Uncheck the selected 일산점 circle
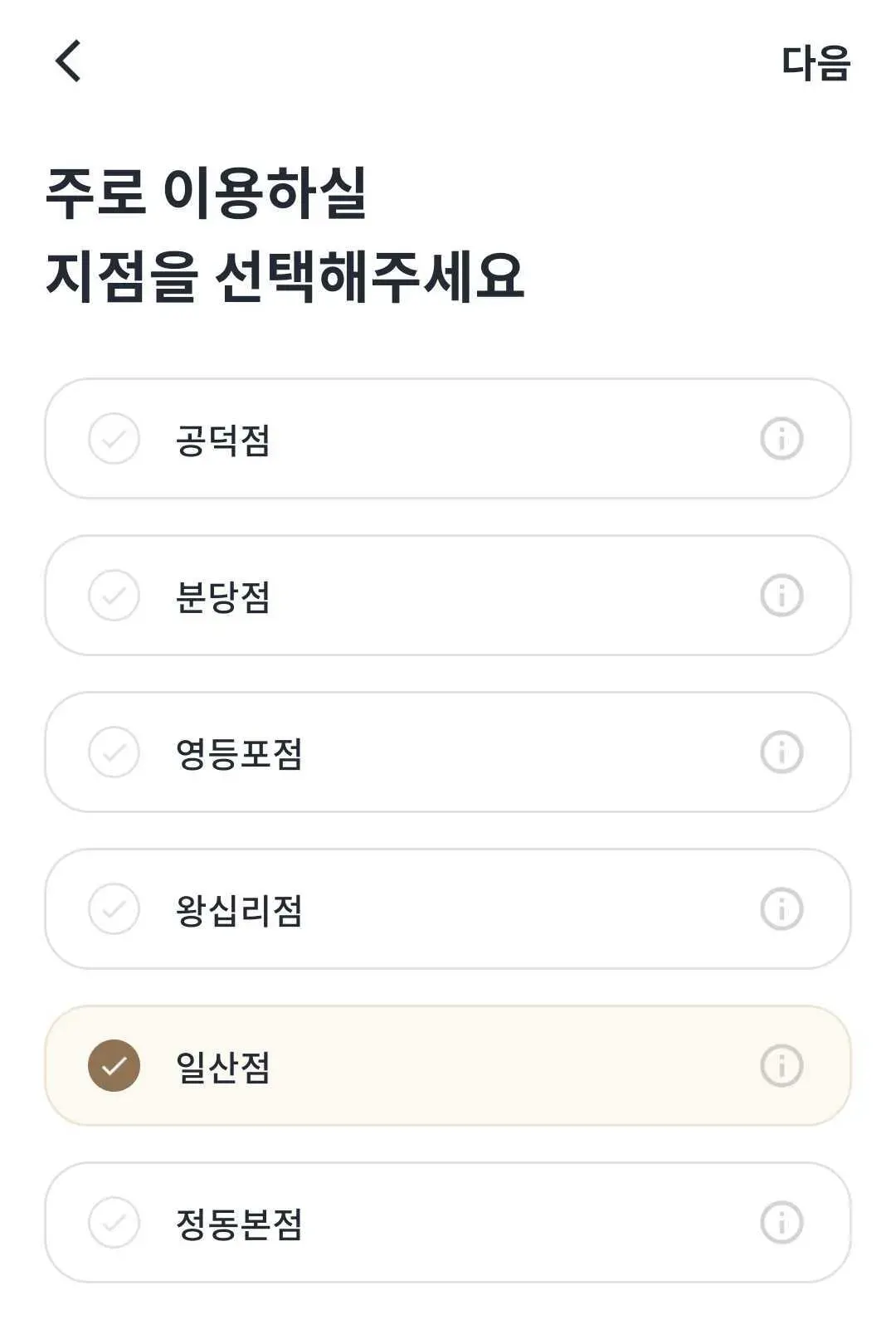 click(114, 1066)
